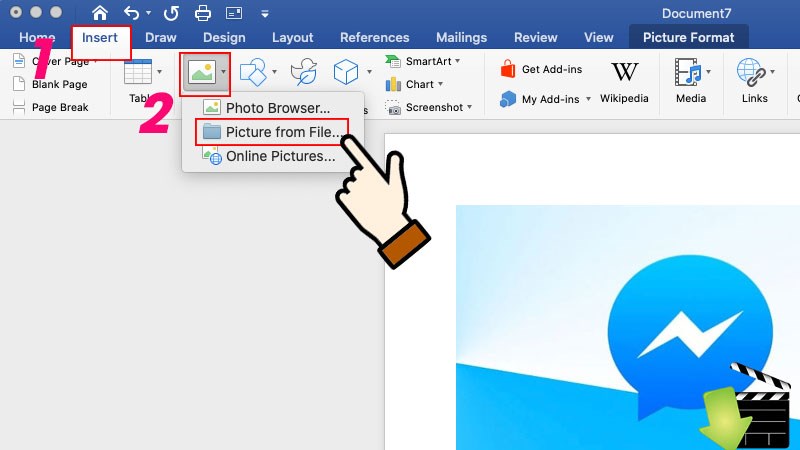Click the page view icon in title bar
This screenshot has height=450, width=800.
click(234, 13)
